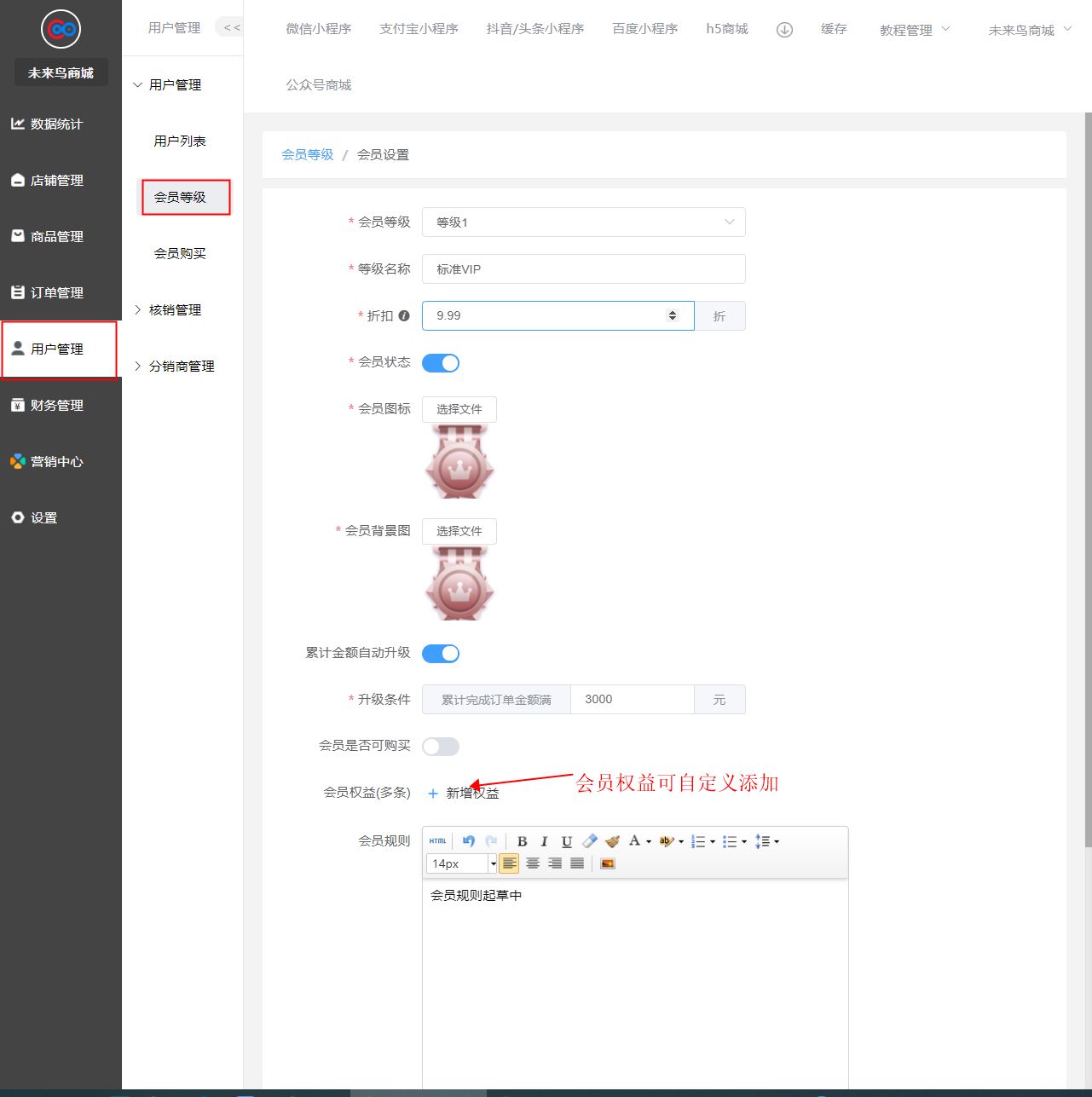1092x1097 pixels.
Task: Center-align text in the rules editor
Action: point(532,863)
